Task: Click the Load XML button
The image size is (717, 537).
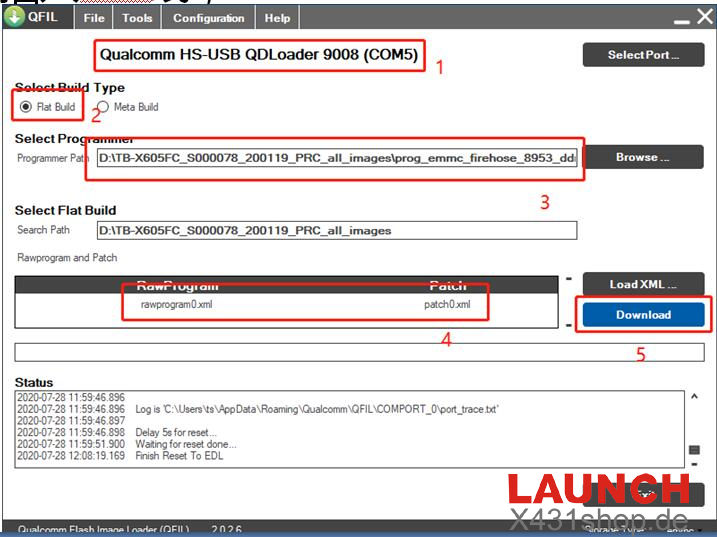Action: click(643, 284)
